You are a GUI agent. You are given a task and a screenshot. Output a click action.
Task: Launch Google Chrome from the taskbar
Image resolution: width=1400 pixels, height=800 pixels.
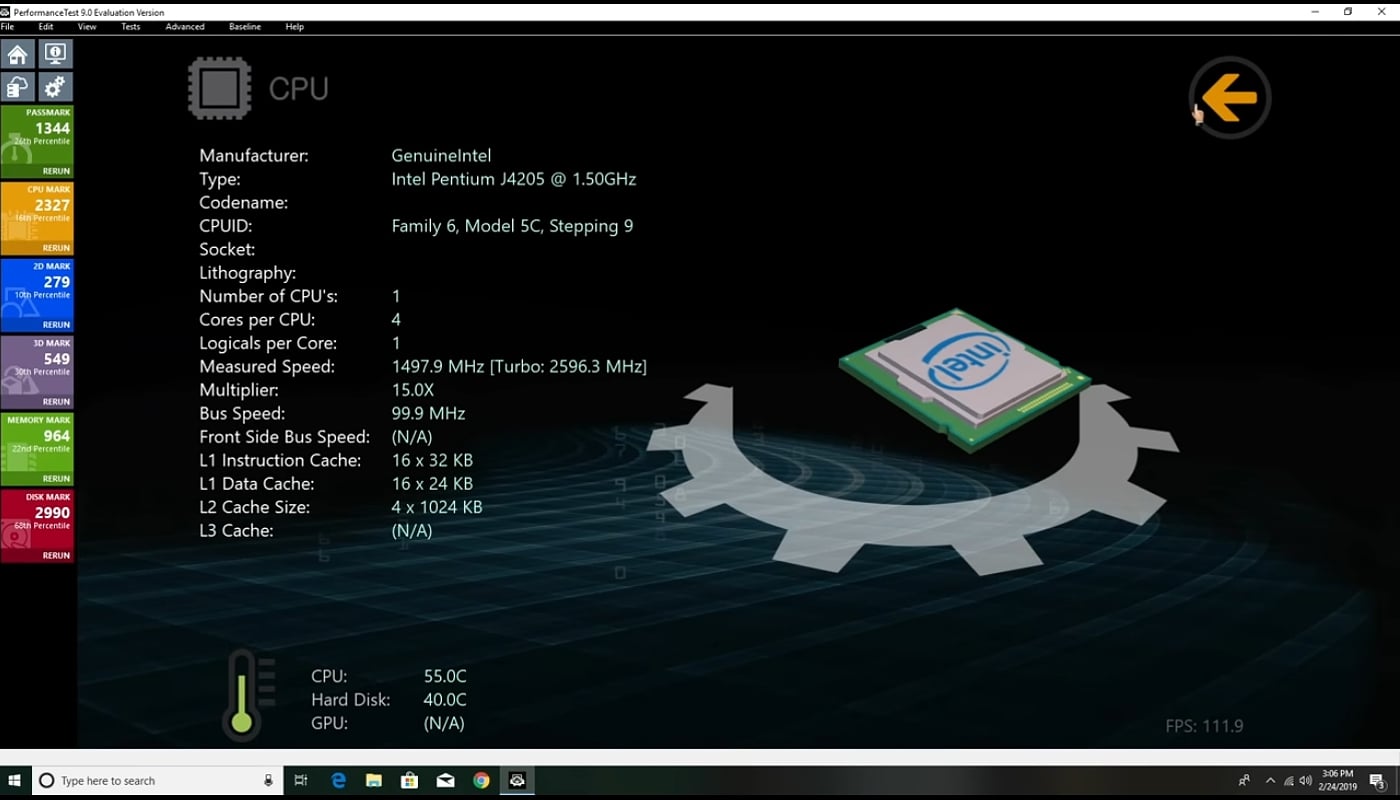coord(481,780)
